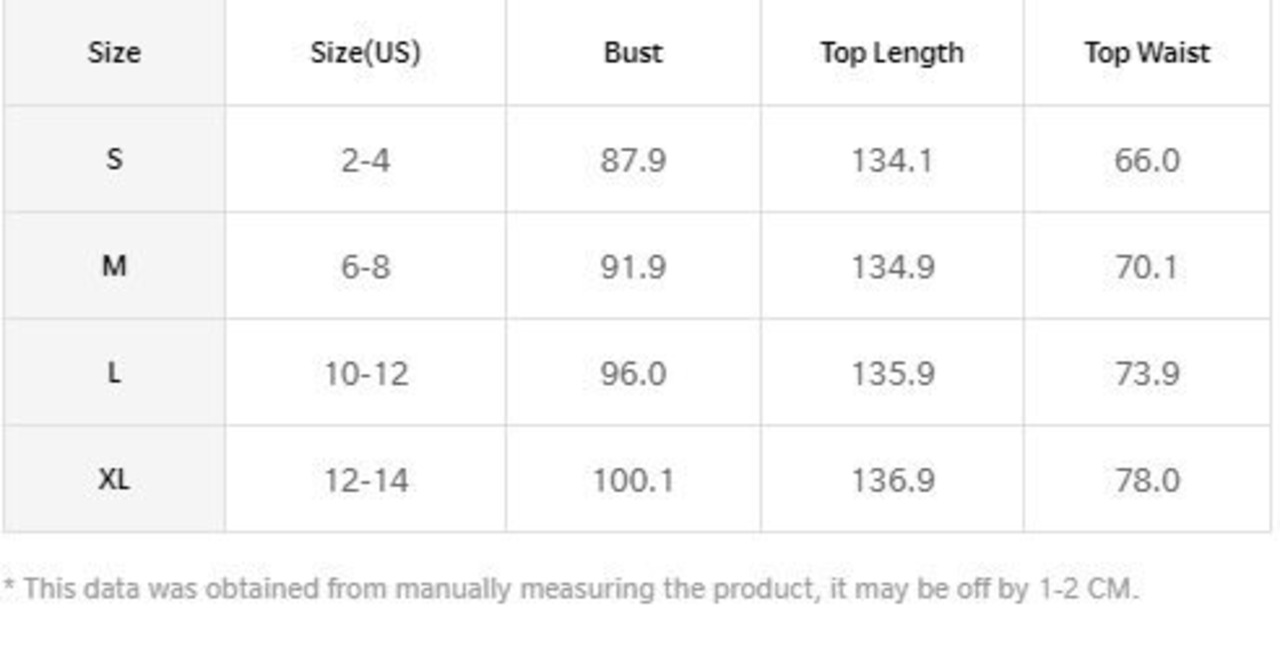Click the 135.9 top length cell
This screenshot has width=1280, height=653.
[892, 374]
